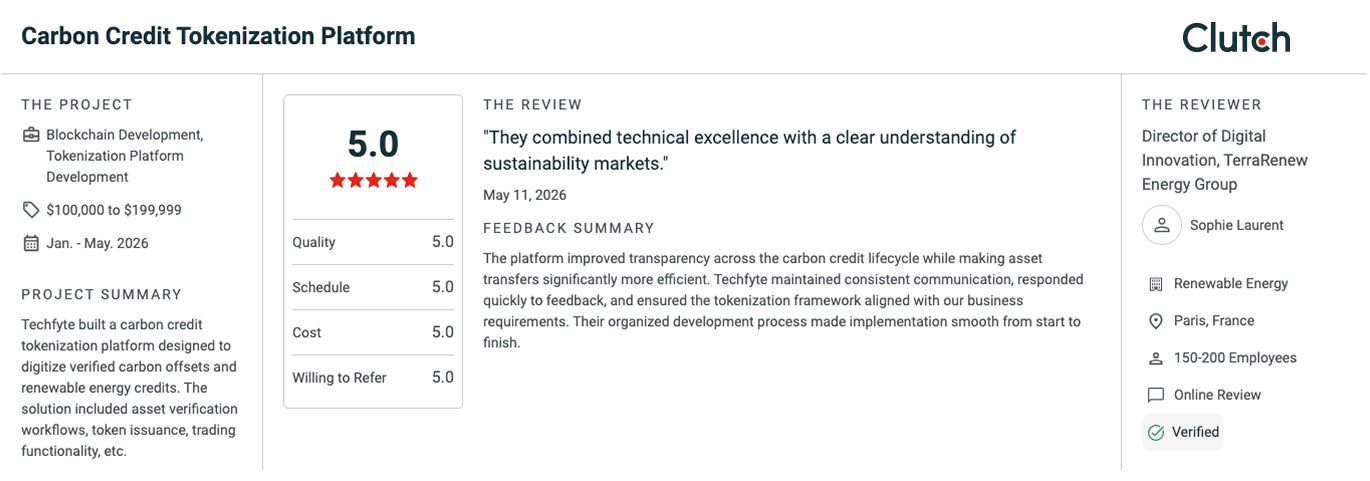
Task: Click the 5.0 overall score
Action: [373, 144]
